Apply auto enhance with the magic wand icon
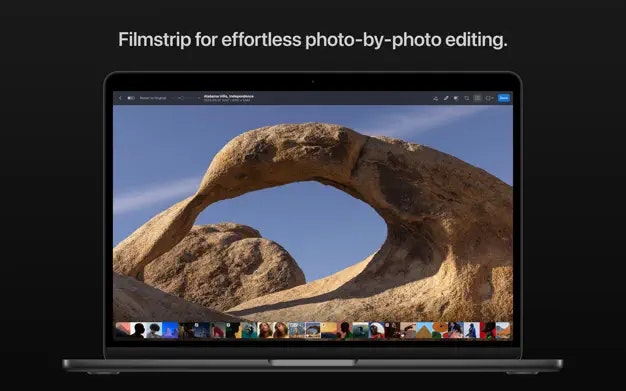Viewport: 626px width, 391px height. point(436,98)
